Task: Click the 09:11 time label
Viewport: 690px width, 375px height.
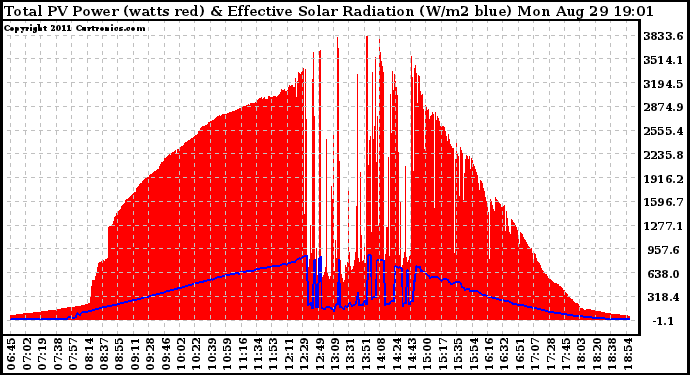Action: [134, 354]
